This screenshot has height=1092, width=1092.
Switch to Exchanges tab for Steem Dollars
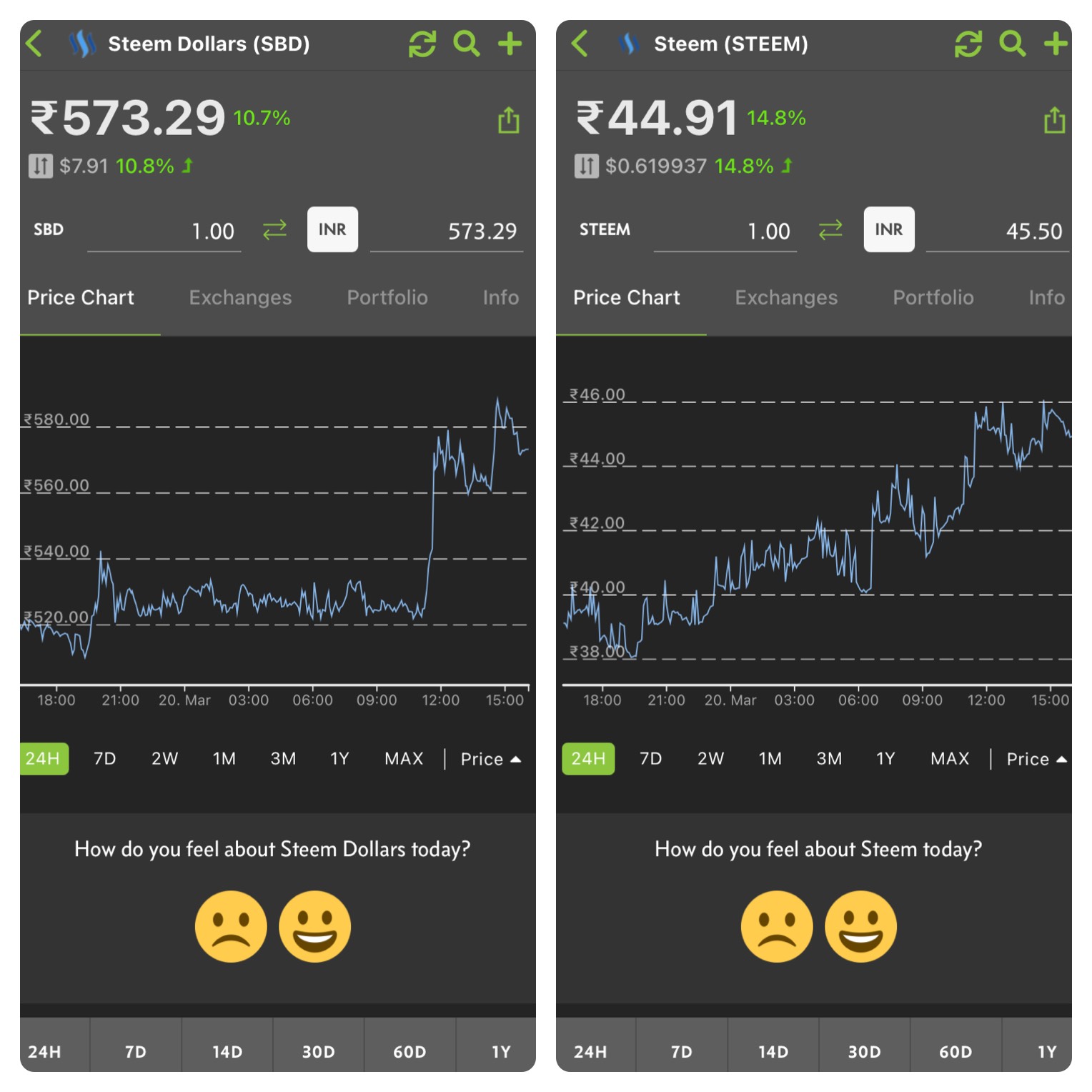[240, 297]
